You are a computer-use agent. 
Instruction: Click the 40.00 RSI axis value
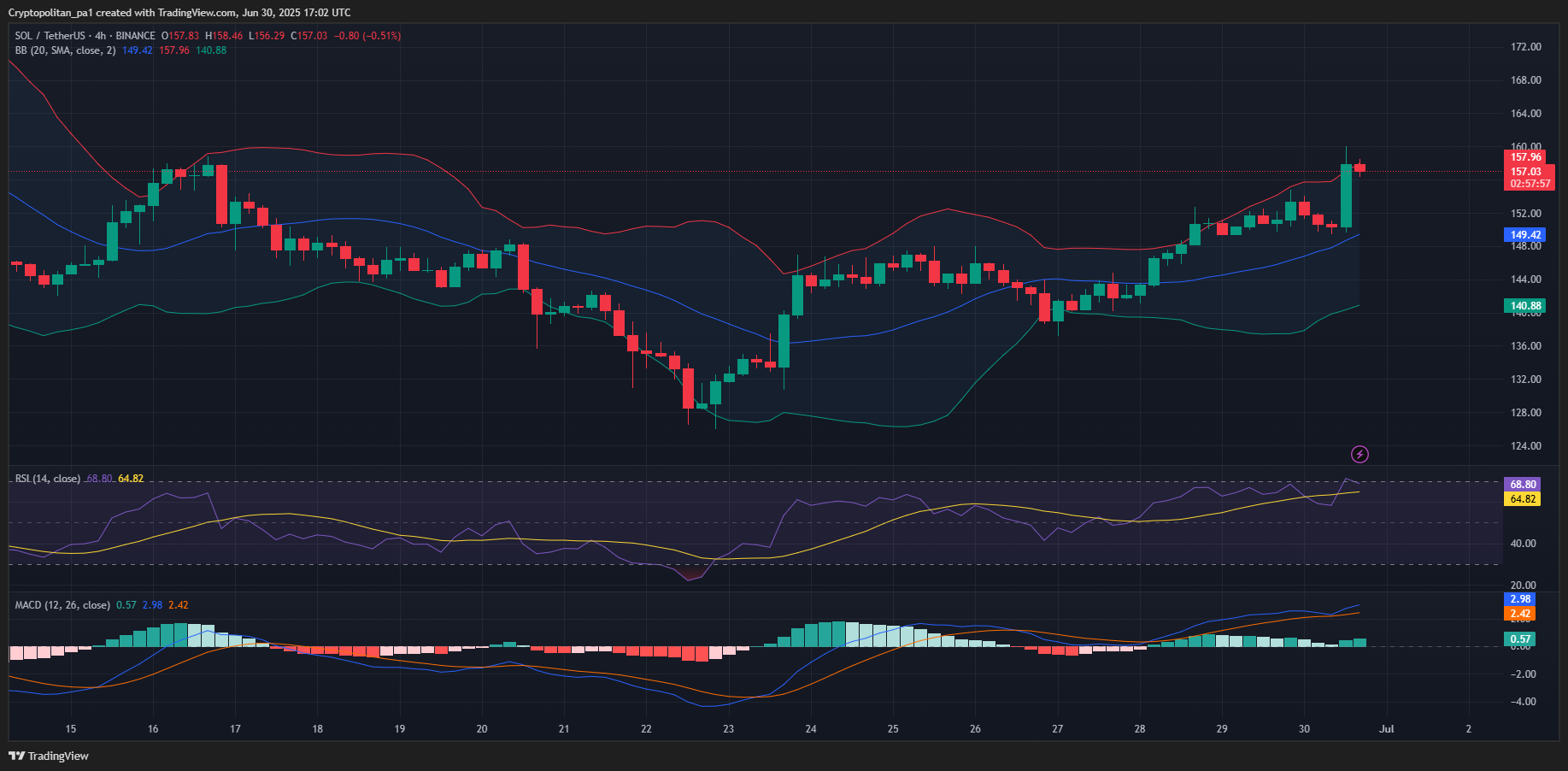pos(1524,544)
